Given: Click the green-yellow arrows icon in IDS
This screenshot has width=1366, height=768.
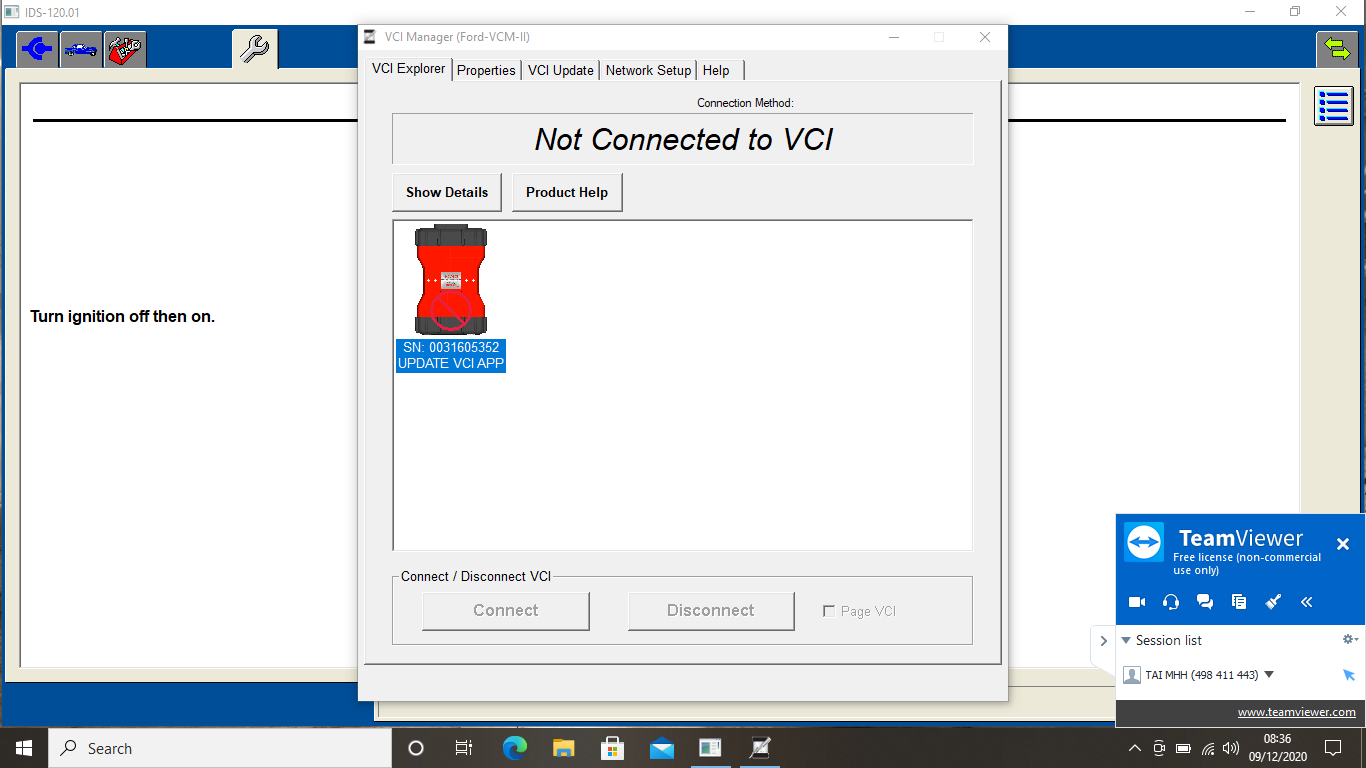Looking at the screenshot, I should coord(1337,49).
